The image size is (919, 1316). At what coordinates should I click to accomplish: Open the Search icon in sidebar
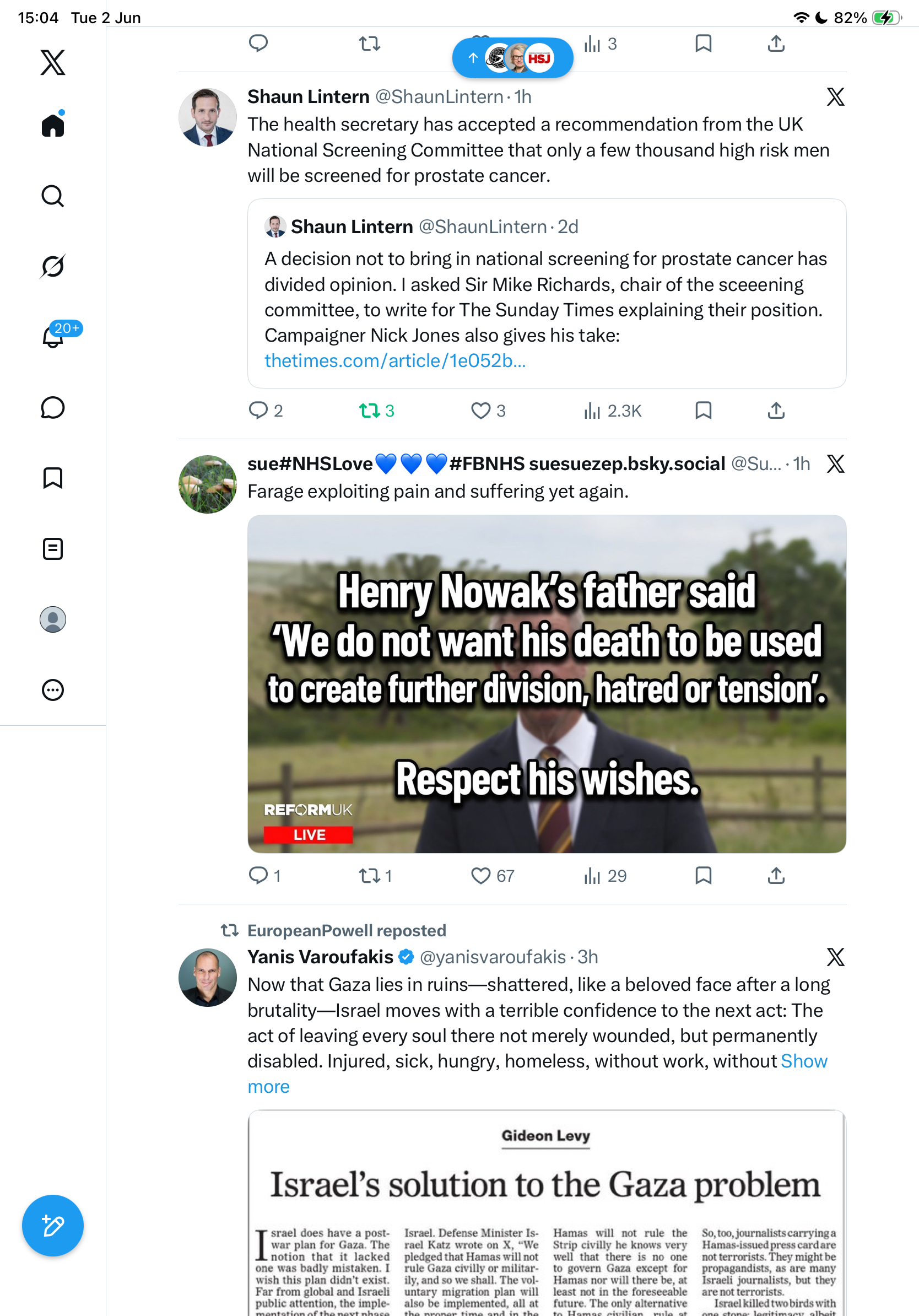53,196
